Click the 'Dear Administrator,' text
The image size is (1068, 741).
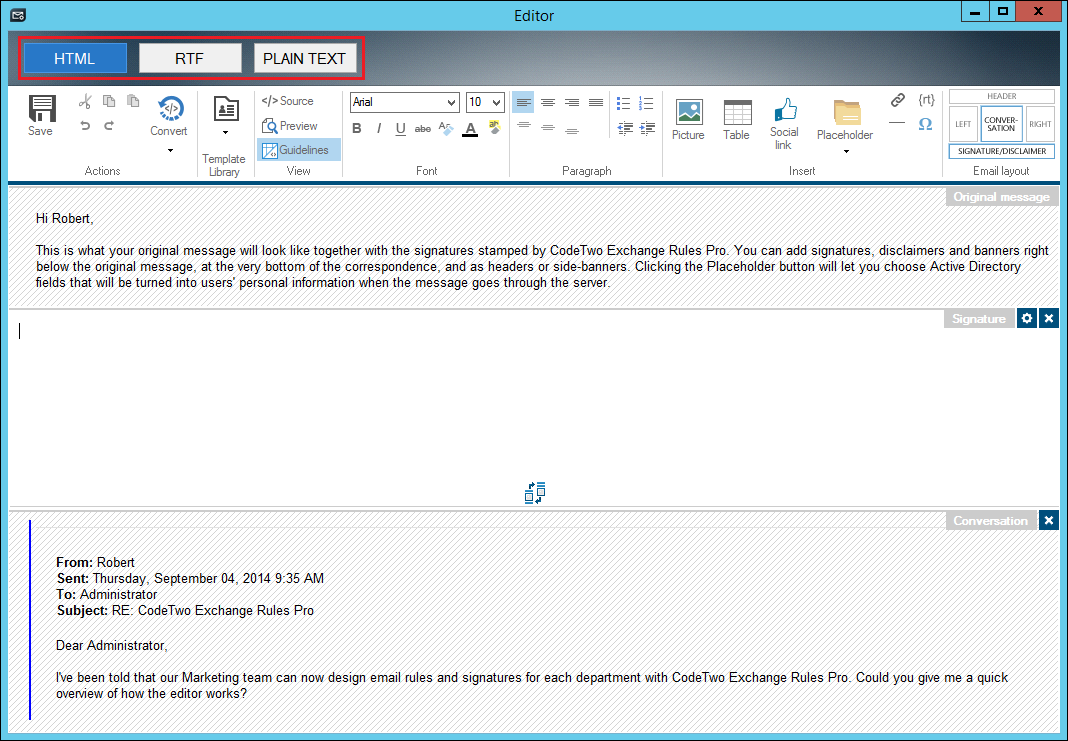112,646
